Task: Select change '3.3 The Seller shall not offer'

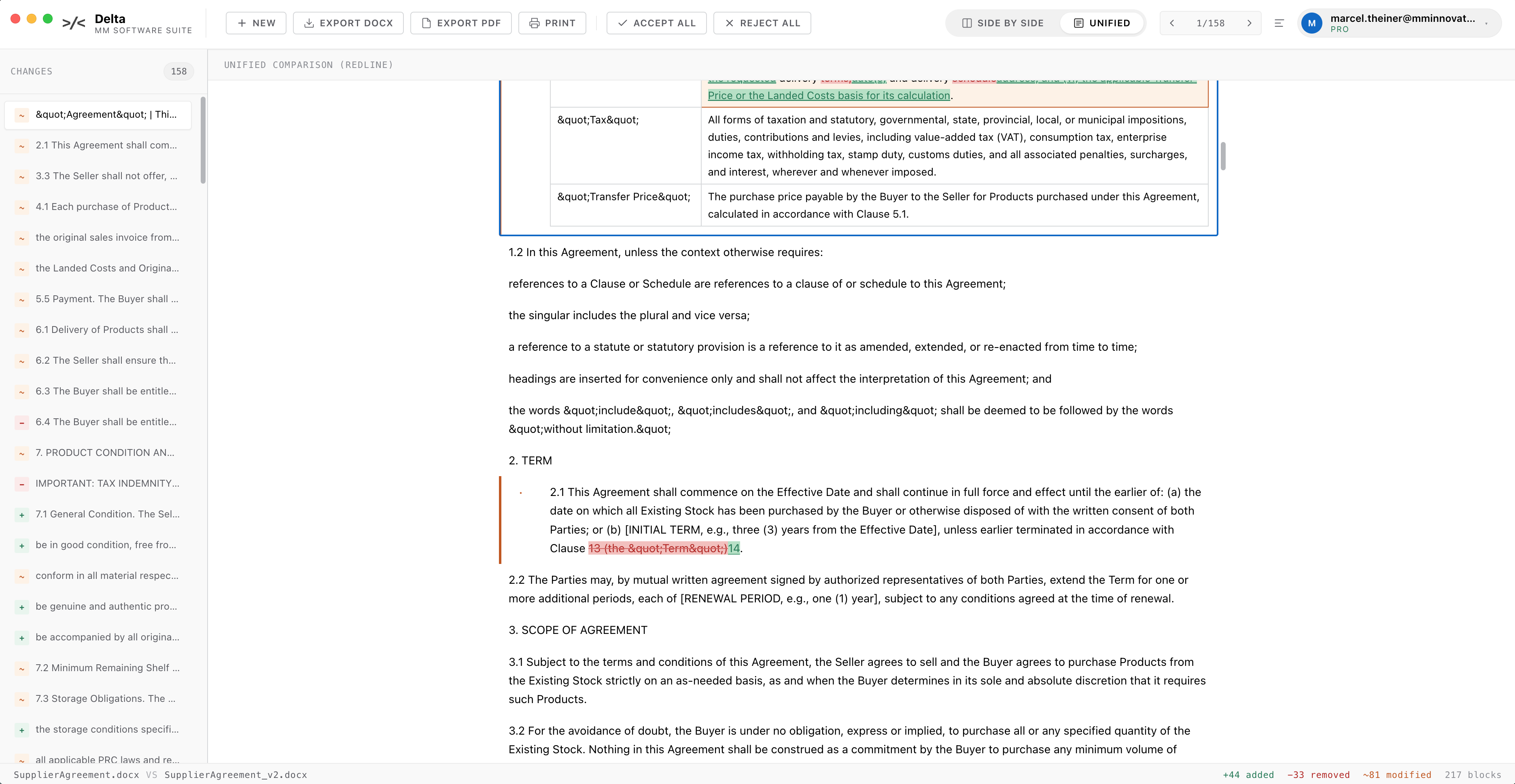Action: [x=98, y=176]
